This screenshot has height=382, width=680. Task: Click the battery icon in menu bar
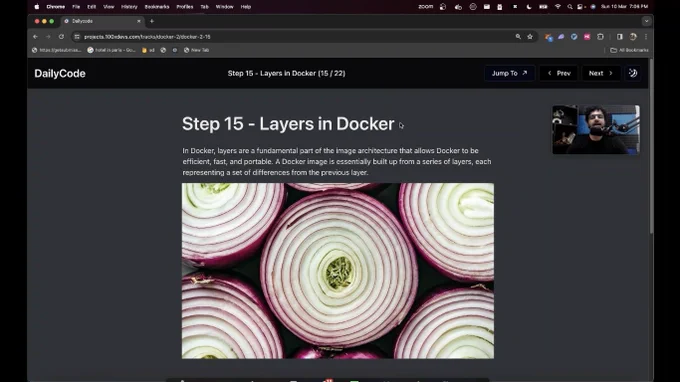[x=543, y=7]
